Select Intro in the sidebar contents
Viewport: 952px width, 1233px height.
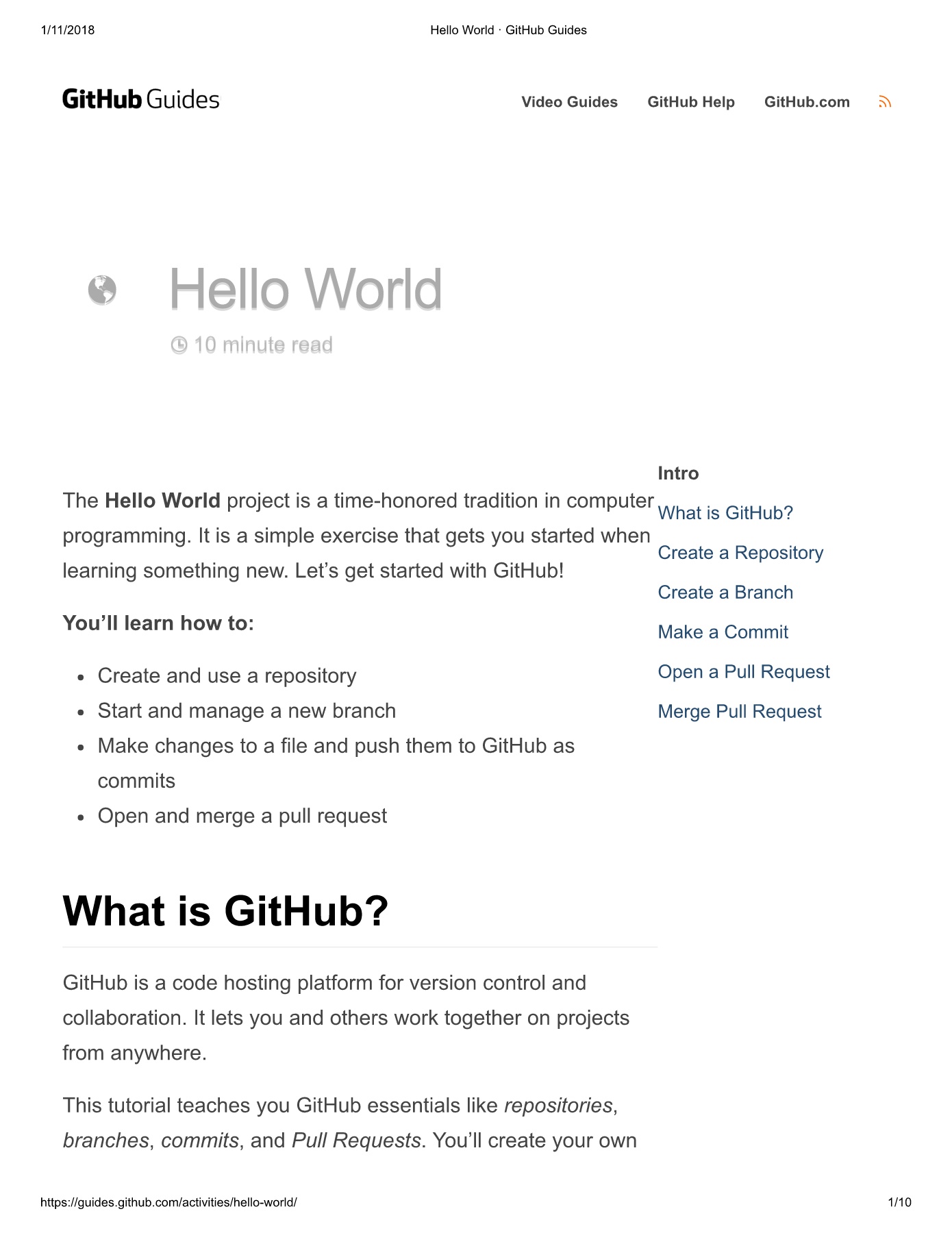[678, 473]
